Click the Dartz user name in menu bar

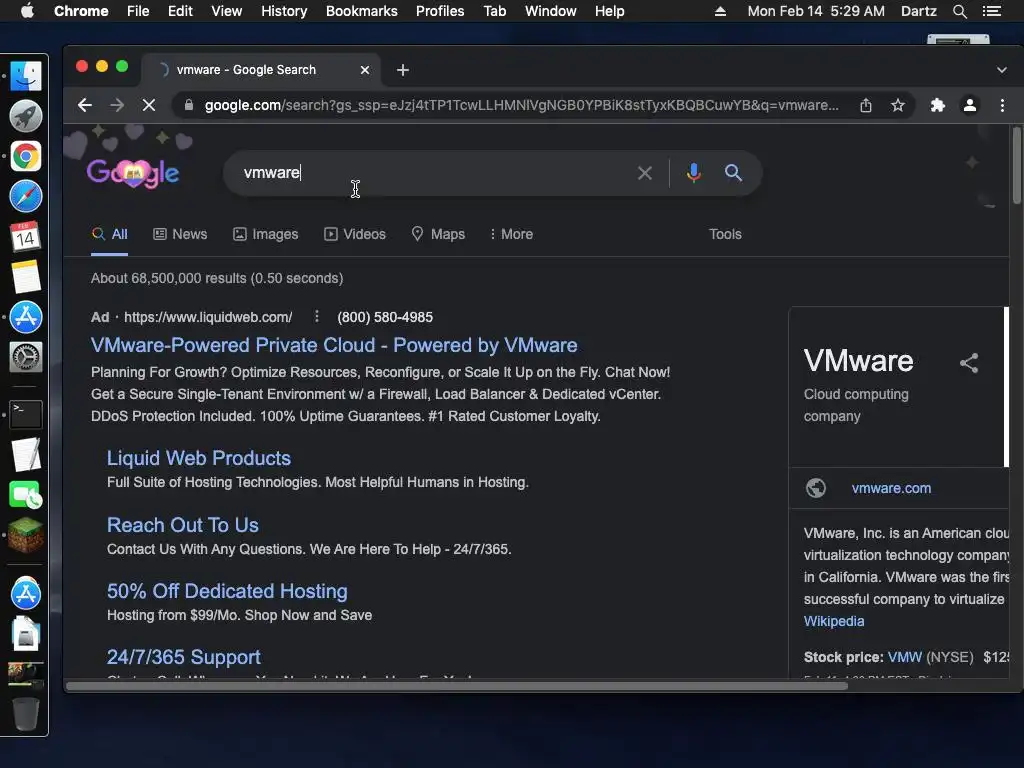tap(918, 11)
